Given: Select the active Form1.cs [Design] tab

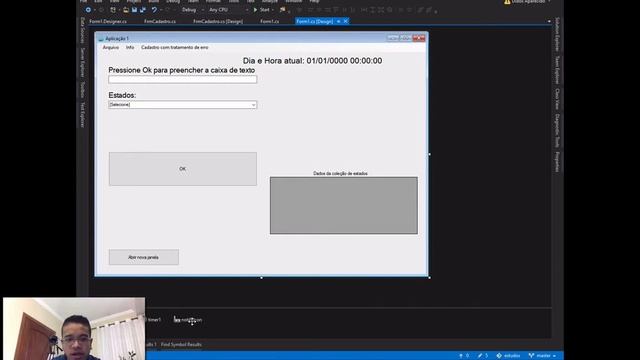Looking at the screenshot, I should coord(315,21).
